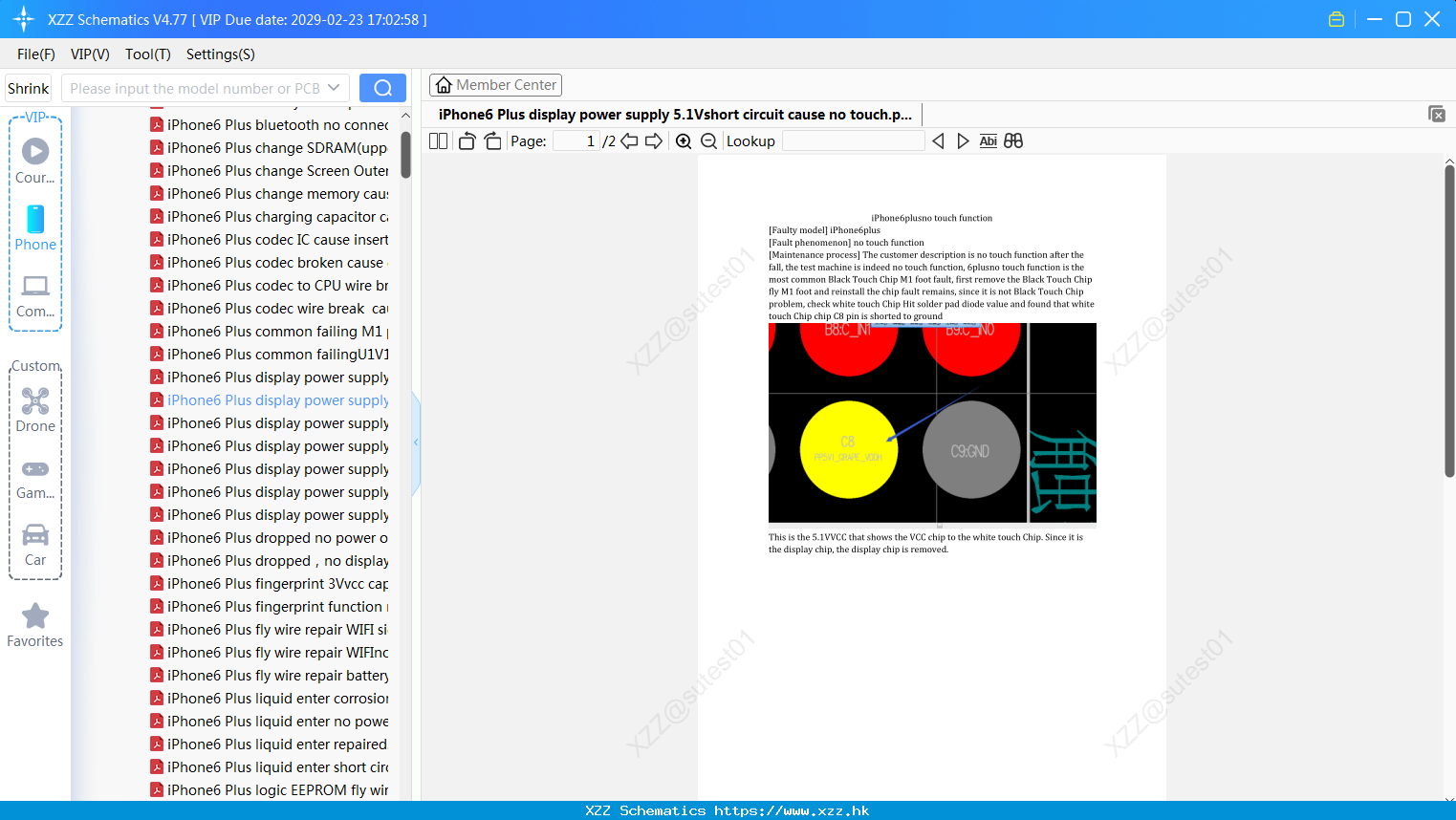This screenshot has height=820, width=1456.
Task: Open 'iPhone6 Plus liquid enter repaired' file
Action: point(270,744)
